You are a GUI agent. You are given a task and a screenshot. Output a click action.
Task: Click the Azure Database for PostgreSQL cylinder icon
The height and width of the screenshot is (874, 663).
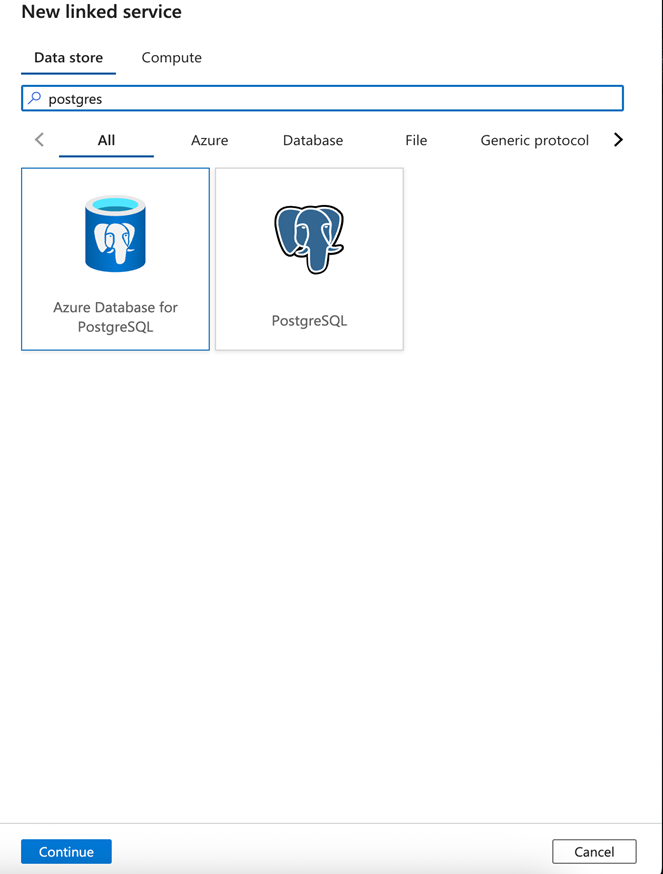[x=115, y=234]
